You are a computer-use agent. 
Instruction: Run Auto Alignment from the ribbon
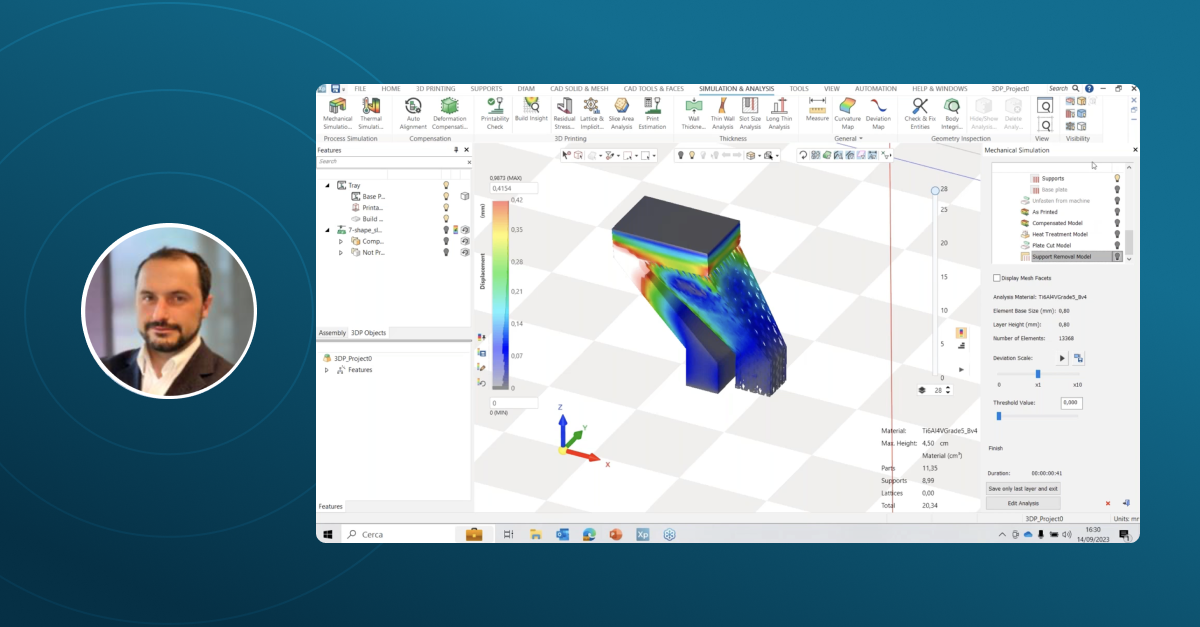(413, 112)
